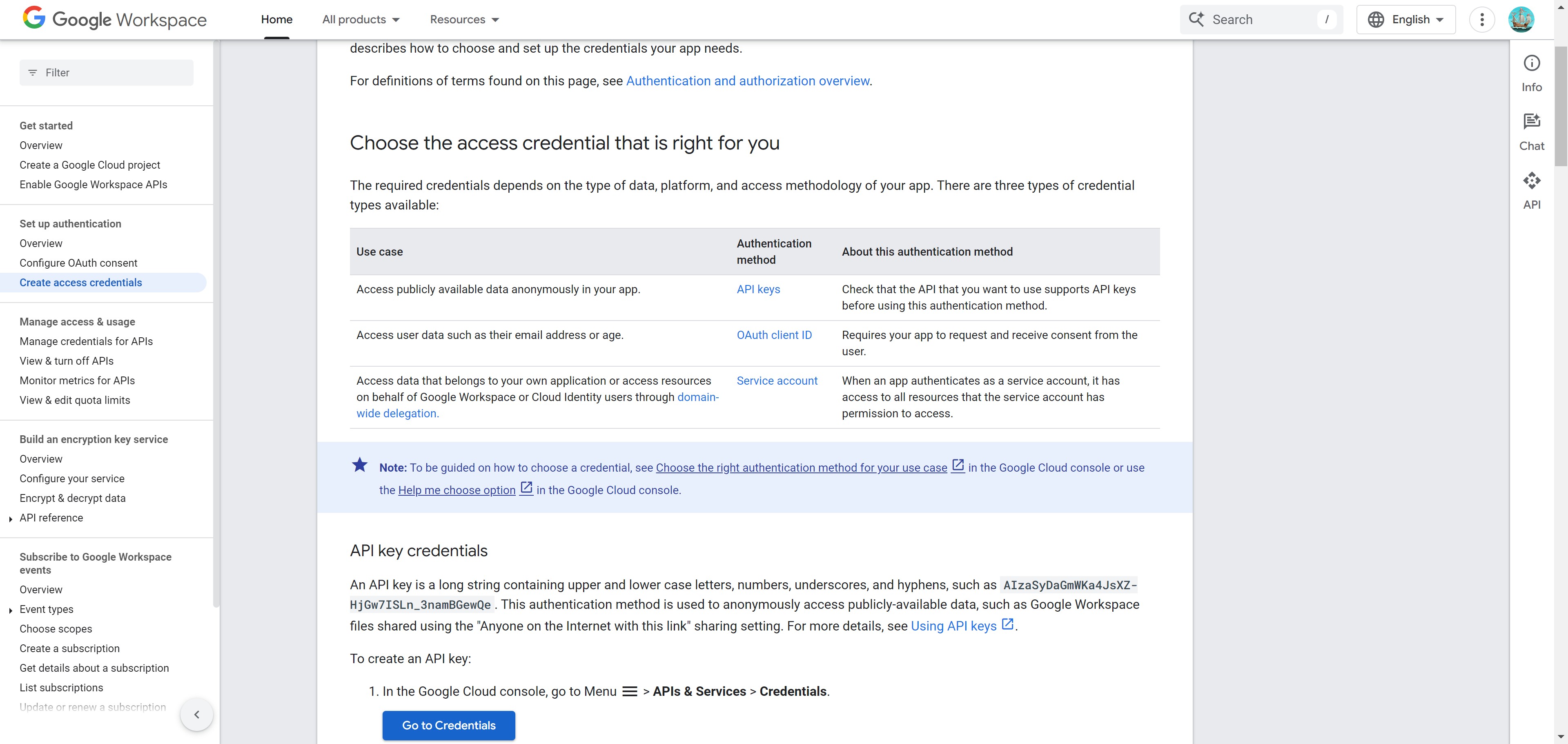Viewport: 1568px width, 744px height.
Task: Expand the API reference tree item
Action: 11,519
